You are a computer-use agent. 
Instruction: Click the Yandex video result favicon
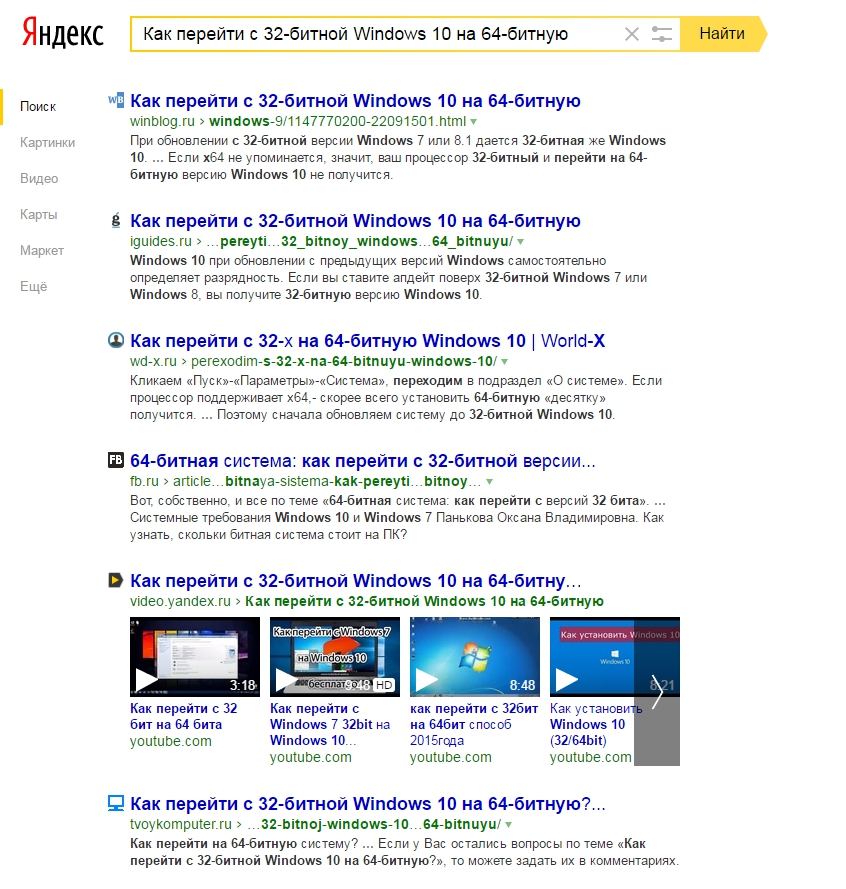(x=116, y=580)
